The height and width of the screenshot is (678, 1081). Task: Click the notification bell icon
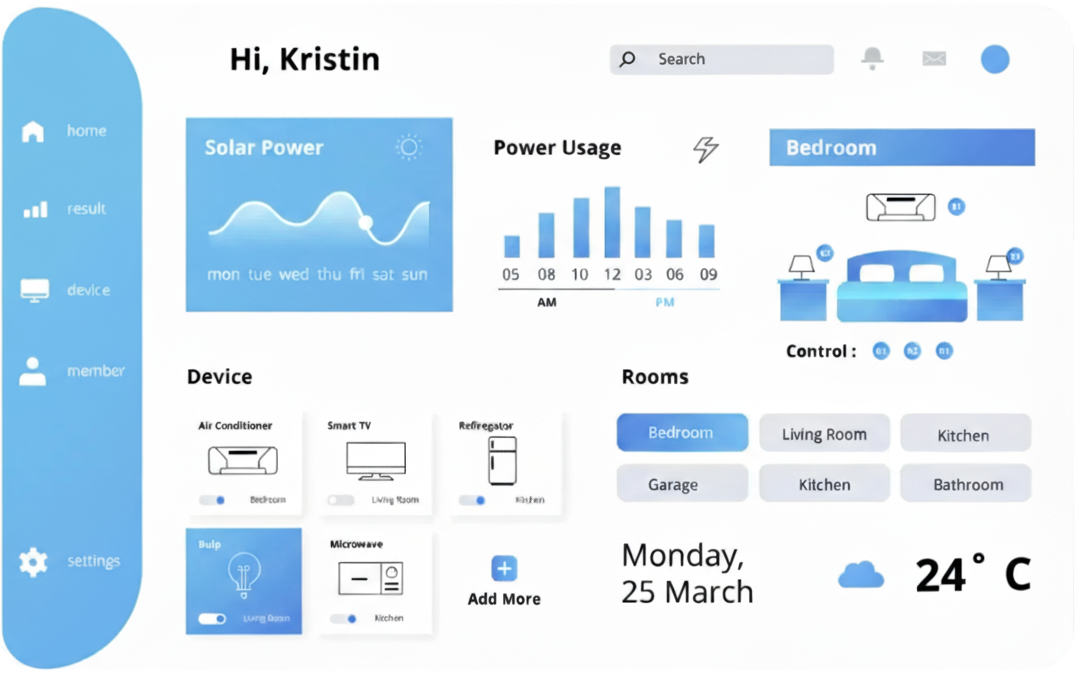tap(872, 58)
